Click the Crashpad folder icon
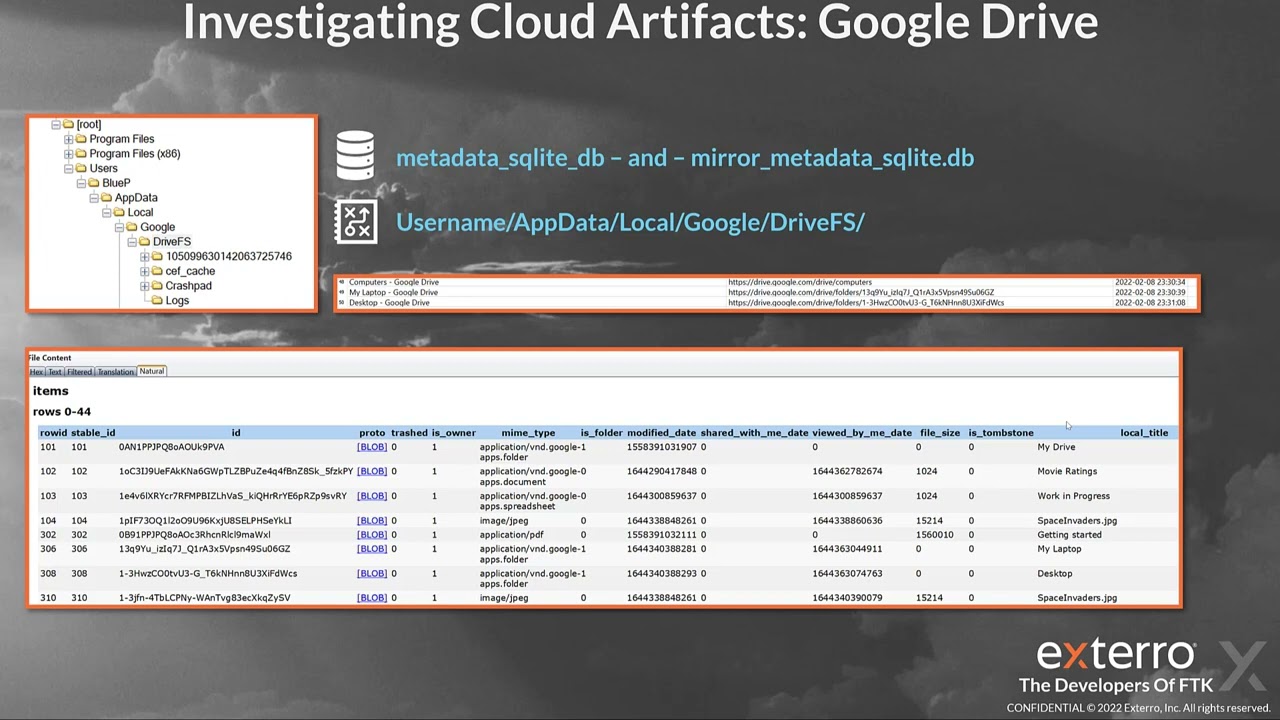The image size is (1280, 720). 157,286
